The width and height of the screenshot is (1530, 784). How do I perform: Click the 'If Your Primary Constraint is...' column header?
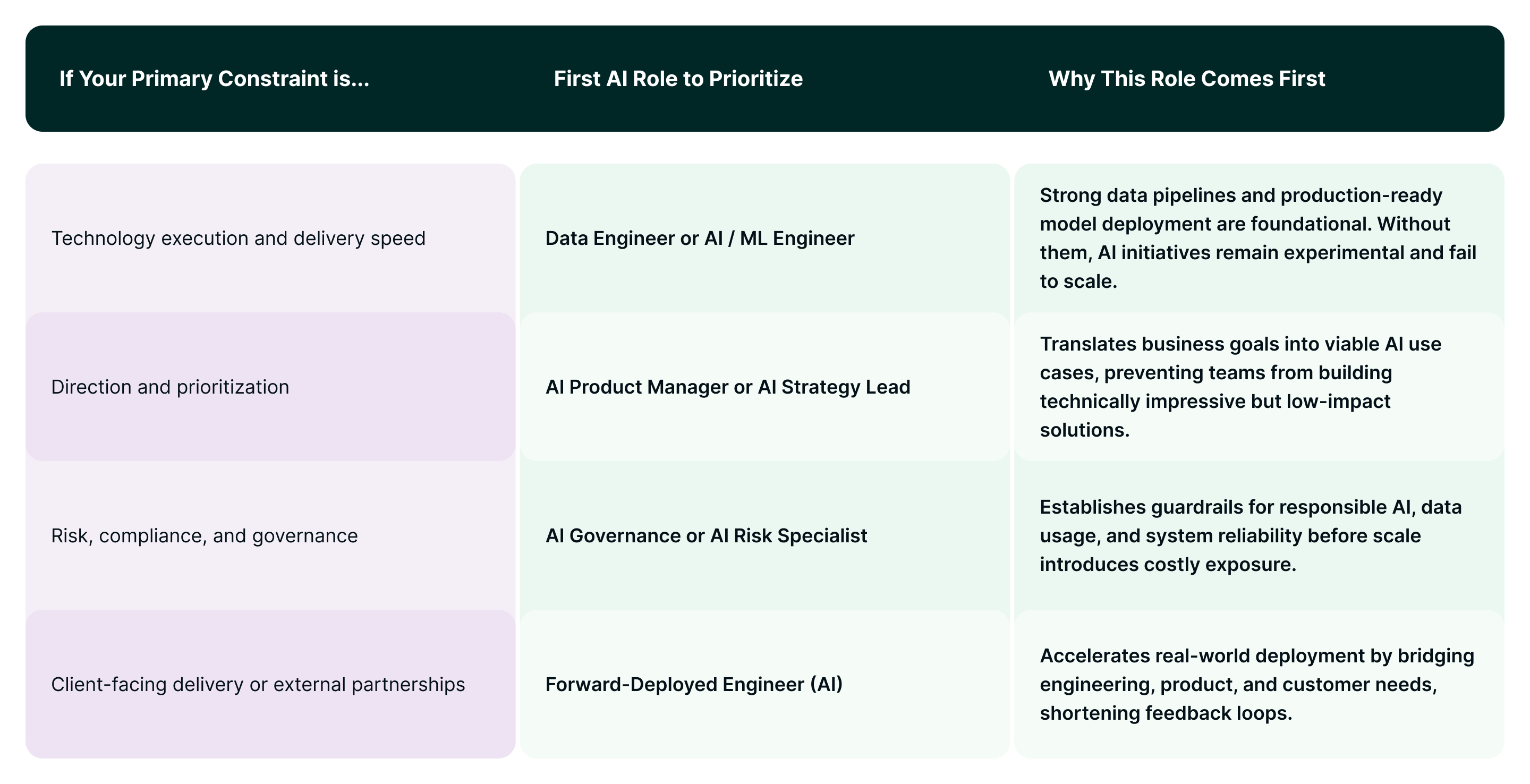point(214,79)
